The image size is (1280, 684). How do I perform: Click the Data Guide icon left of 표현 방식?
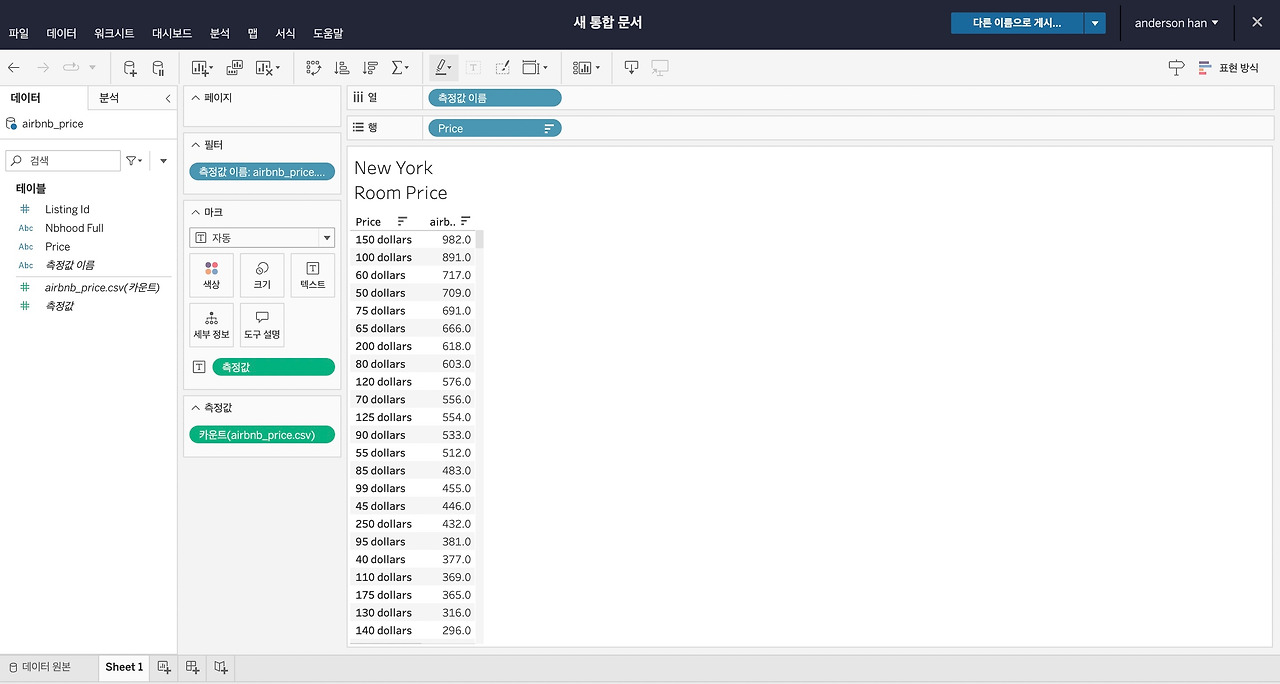(1176, 68)
